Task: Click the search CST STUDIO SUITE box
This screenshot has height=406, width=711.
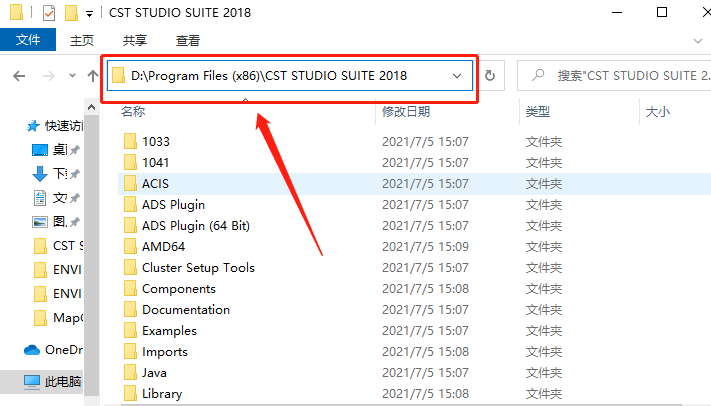Action: click(614, 76)
